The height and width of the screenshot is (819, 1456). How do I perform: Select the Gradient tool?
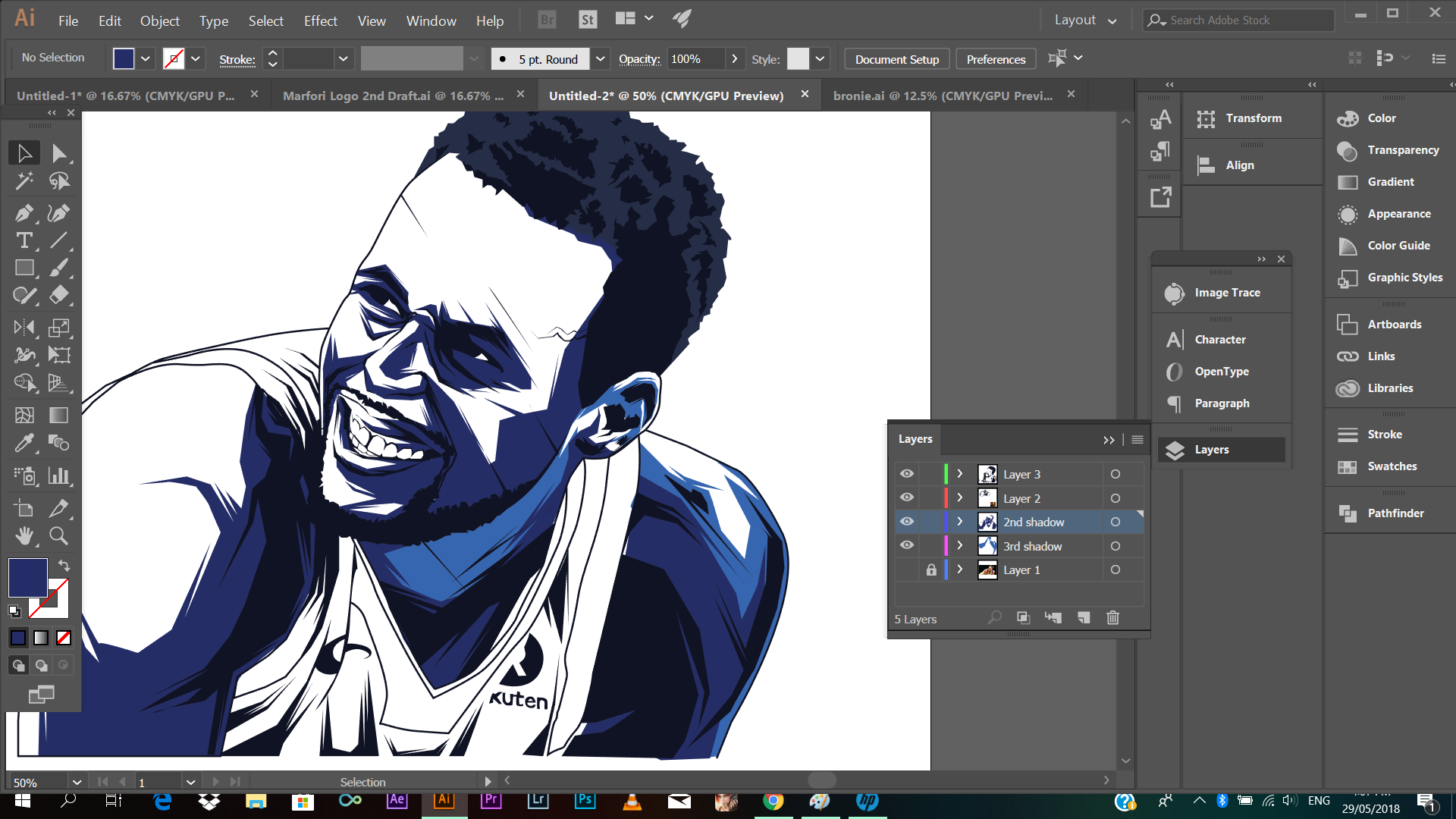pos(59,415)
